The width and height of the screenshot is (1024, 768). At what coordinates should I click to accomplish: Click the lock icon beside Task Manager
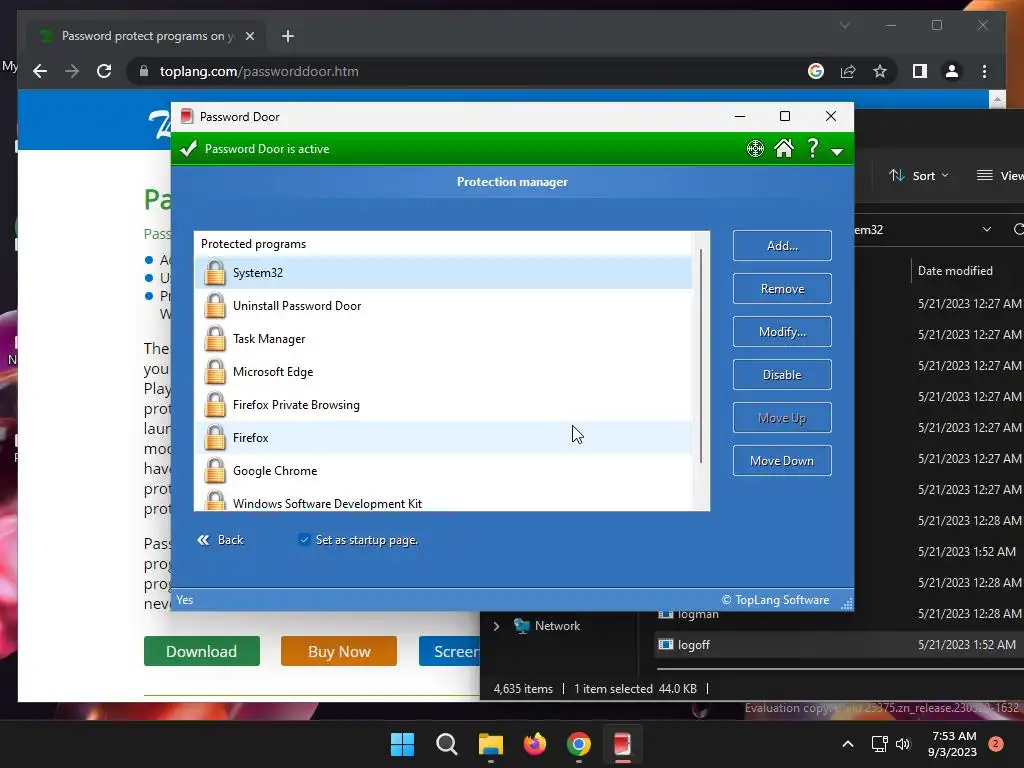(215, 339)
